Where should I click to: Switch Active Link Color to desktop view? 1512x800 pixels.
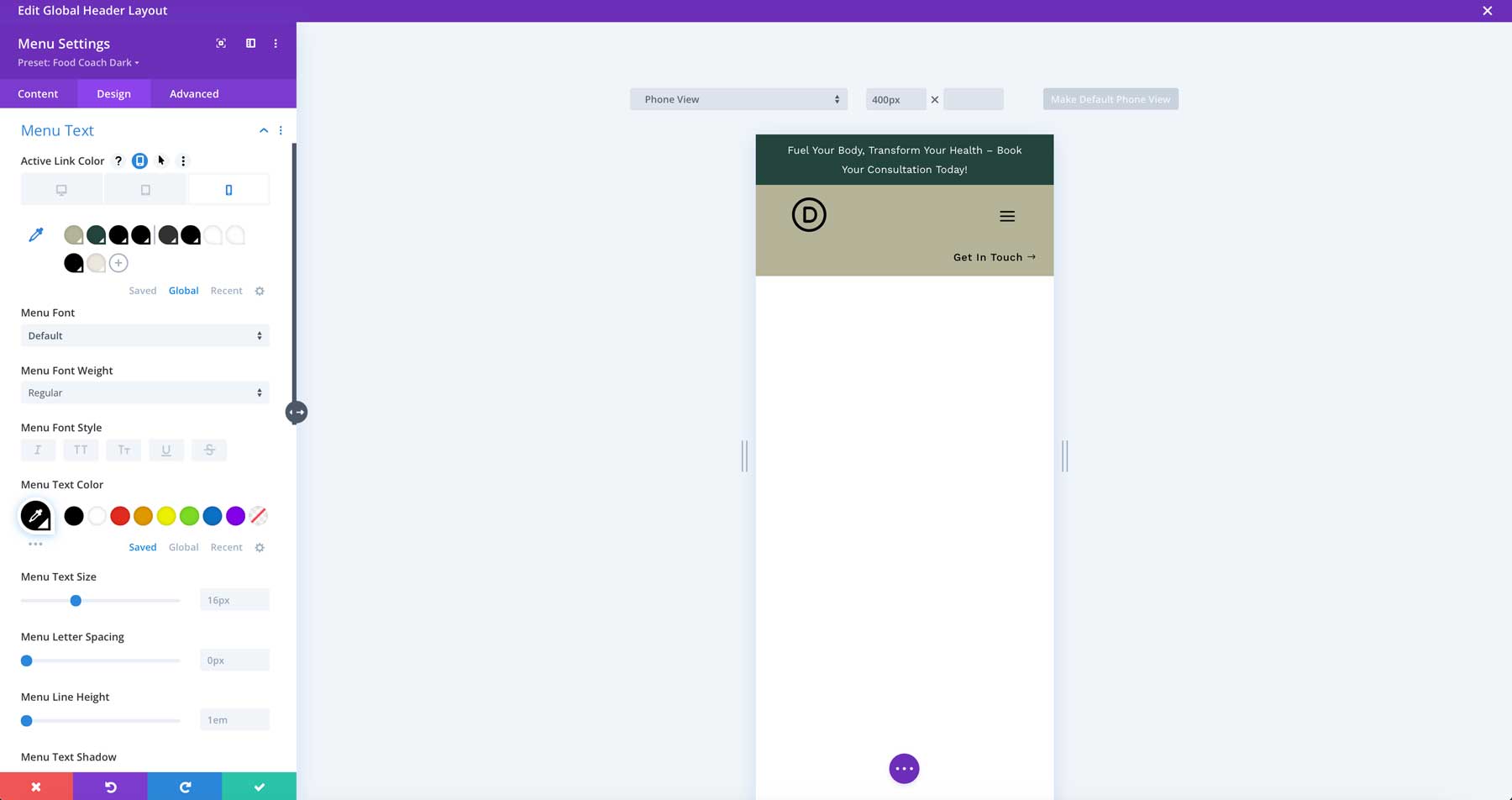(x=61, y=188)
